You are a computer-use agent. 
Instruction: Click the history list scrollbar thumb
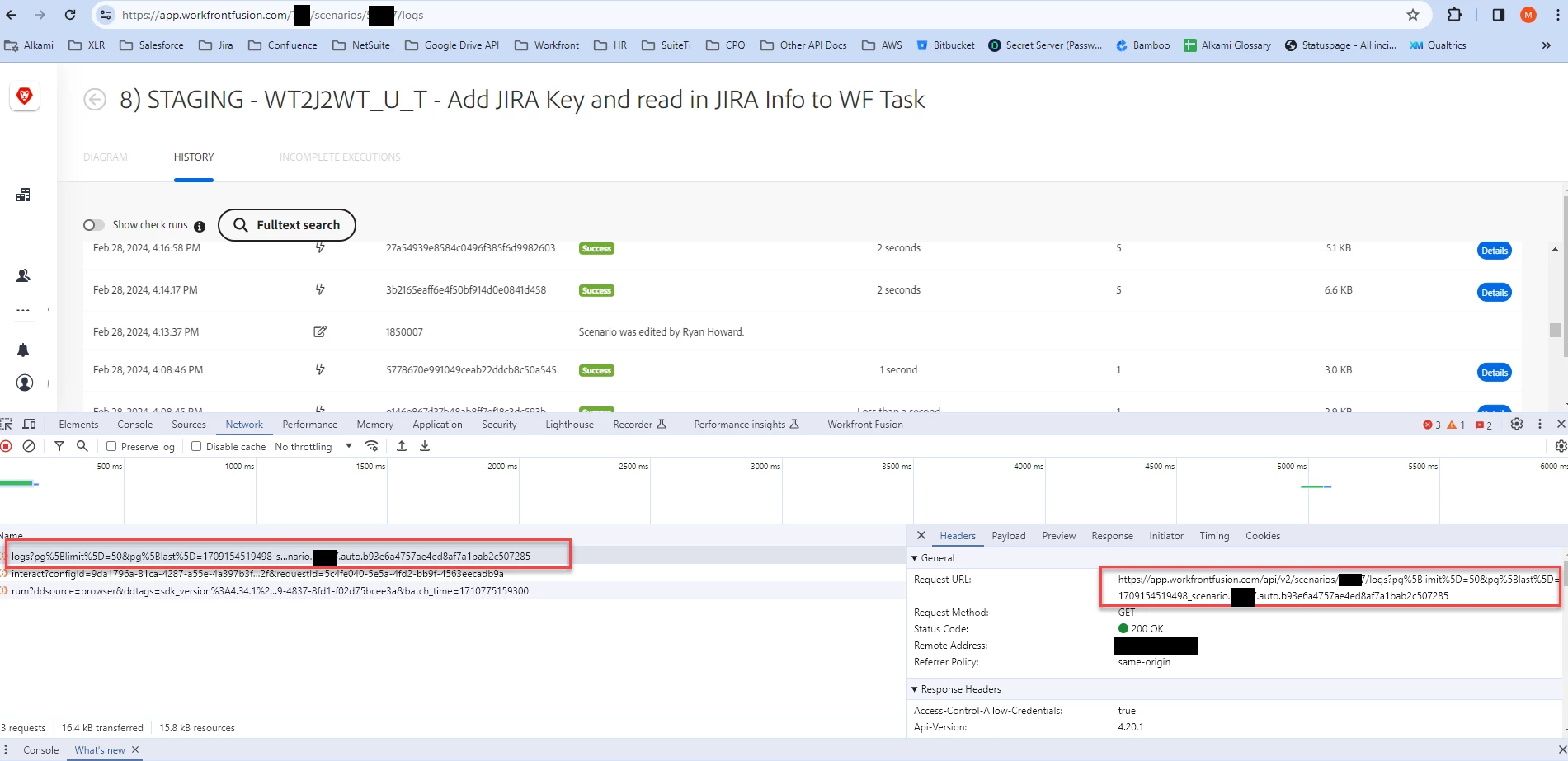[1555, 330]
